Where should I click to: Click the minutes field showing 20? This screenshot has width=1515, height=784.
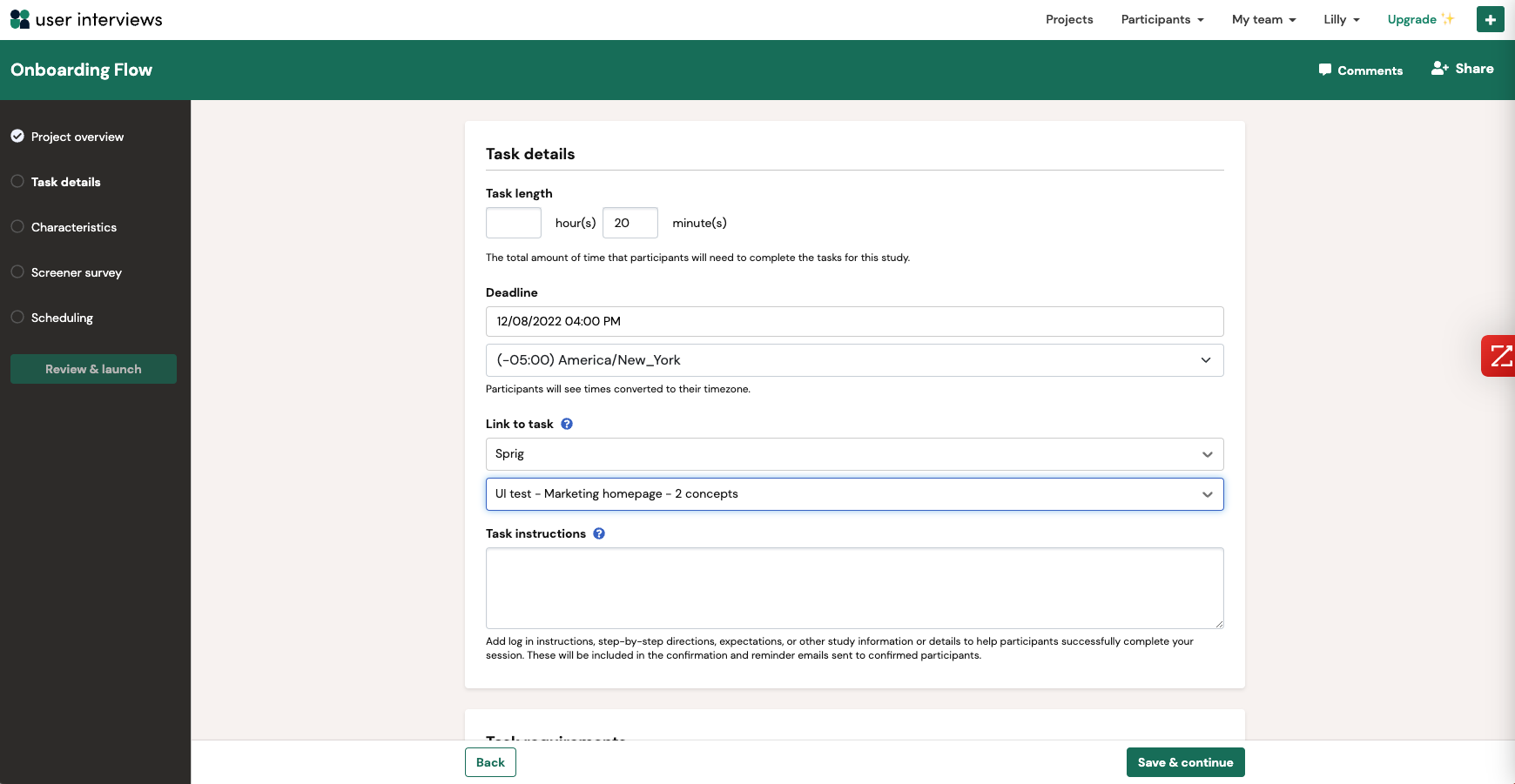coord(630,223)
